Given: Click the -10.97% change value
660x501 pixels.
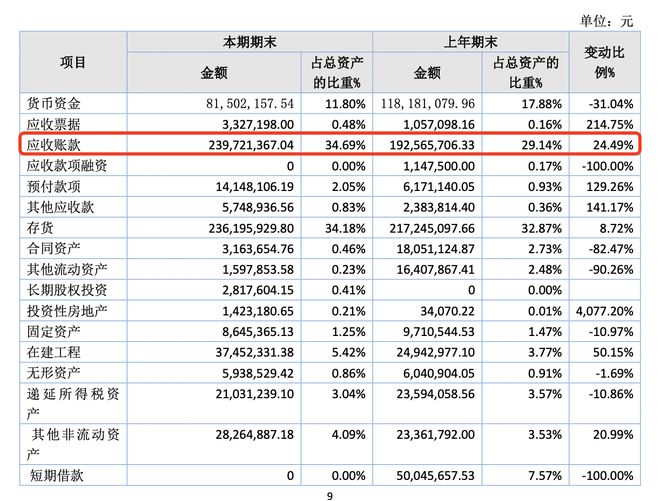Looking at the screenshot, I should (611, 332).
